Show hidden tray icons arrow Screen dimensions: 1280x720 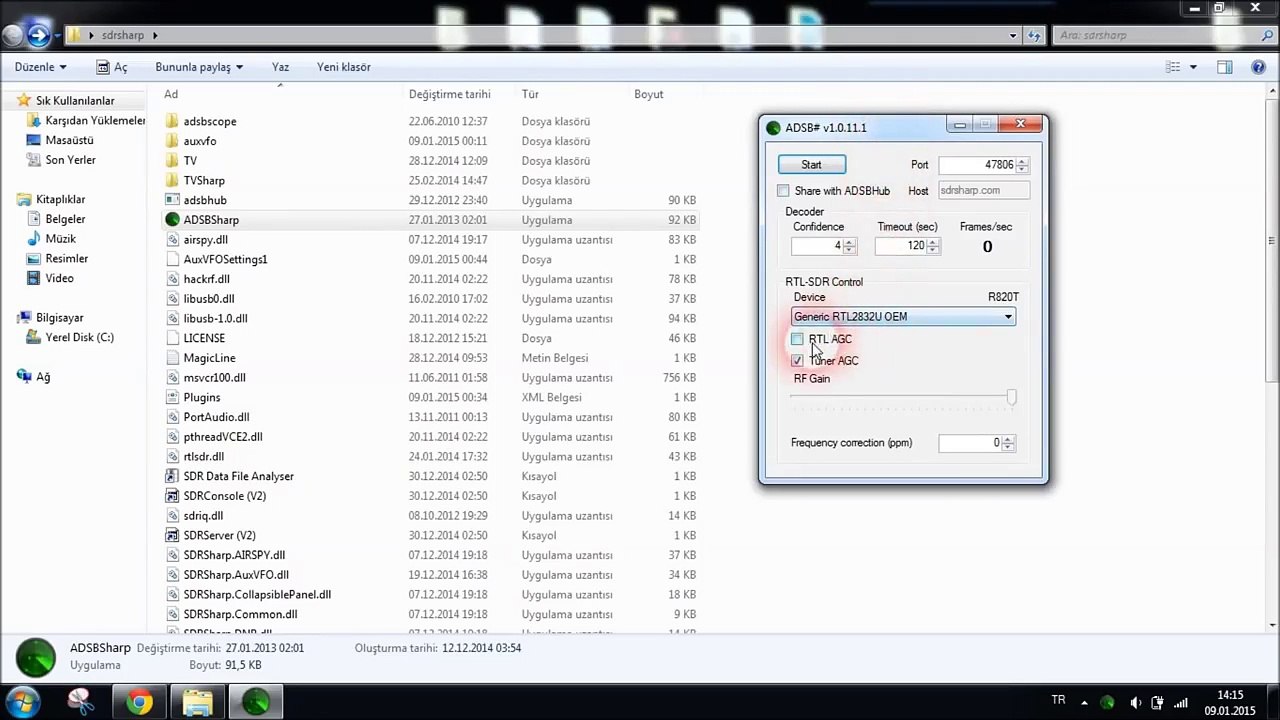coord(1085,702)
